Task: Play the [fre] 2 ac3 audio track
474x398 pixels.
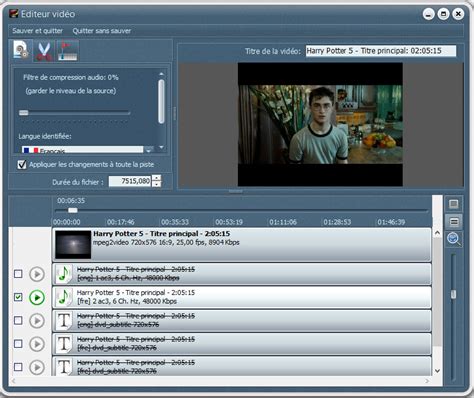Action: coord(37,297)
